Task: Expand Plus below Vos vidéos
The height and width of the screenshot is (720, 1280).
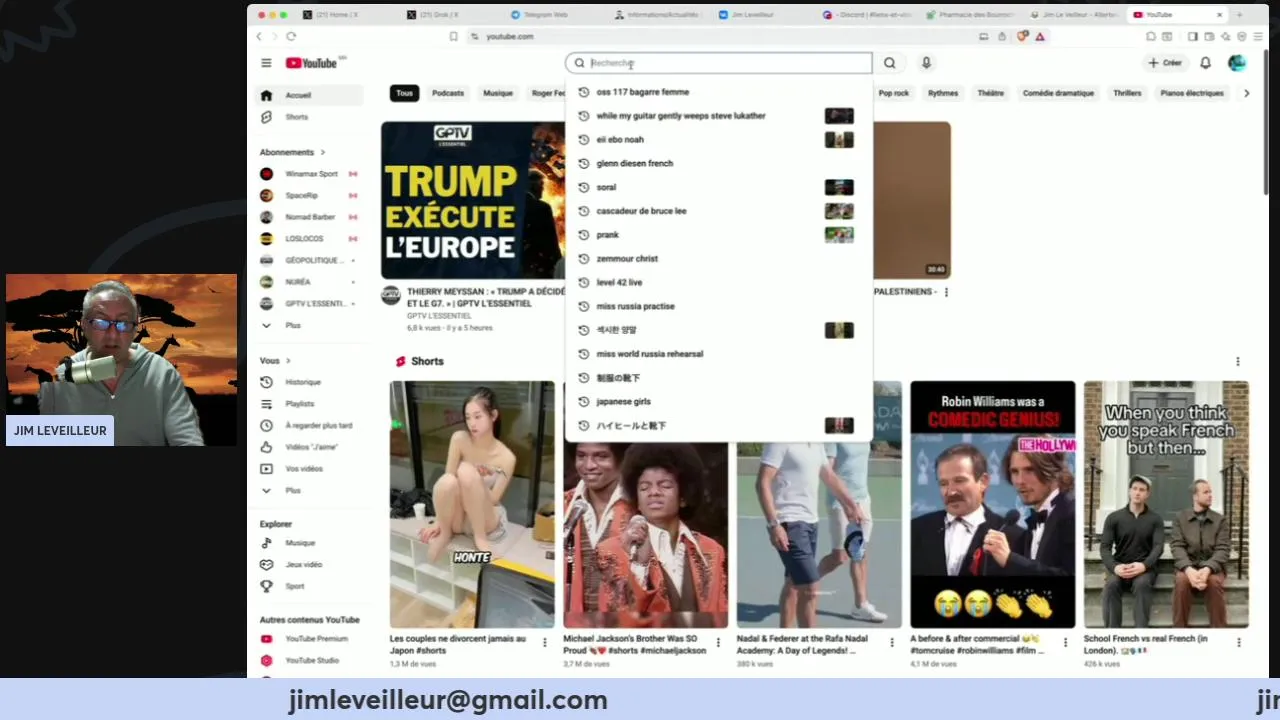Action: tap(310, 490)
